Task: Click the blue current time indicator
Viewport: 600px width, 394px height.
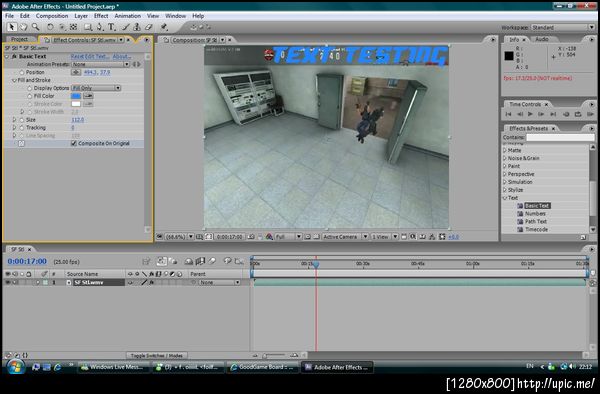Action: 316,264
